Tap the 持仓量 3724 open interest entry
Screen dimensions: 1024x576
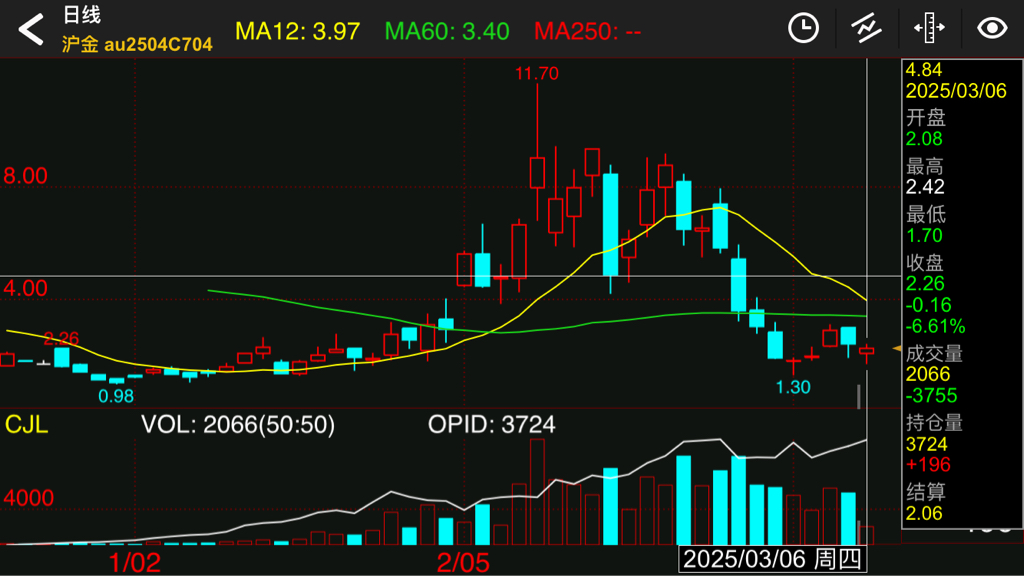(x=934, y=433)
